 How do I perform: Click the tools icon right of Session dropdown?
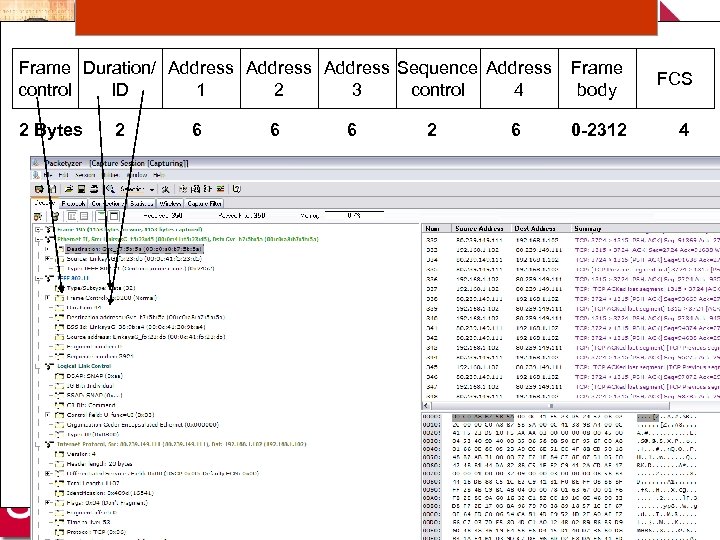(x=166, y=189)
